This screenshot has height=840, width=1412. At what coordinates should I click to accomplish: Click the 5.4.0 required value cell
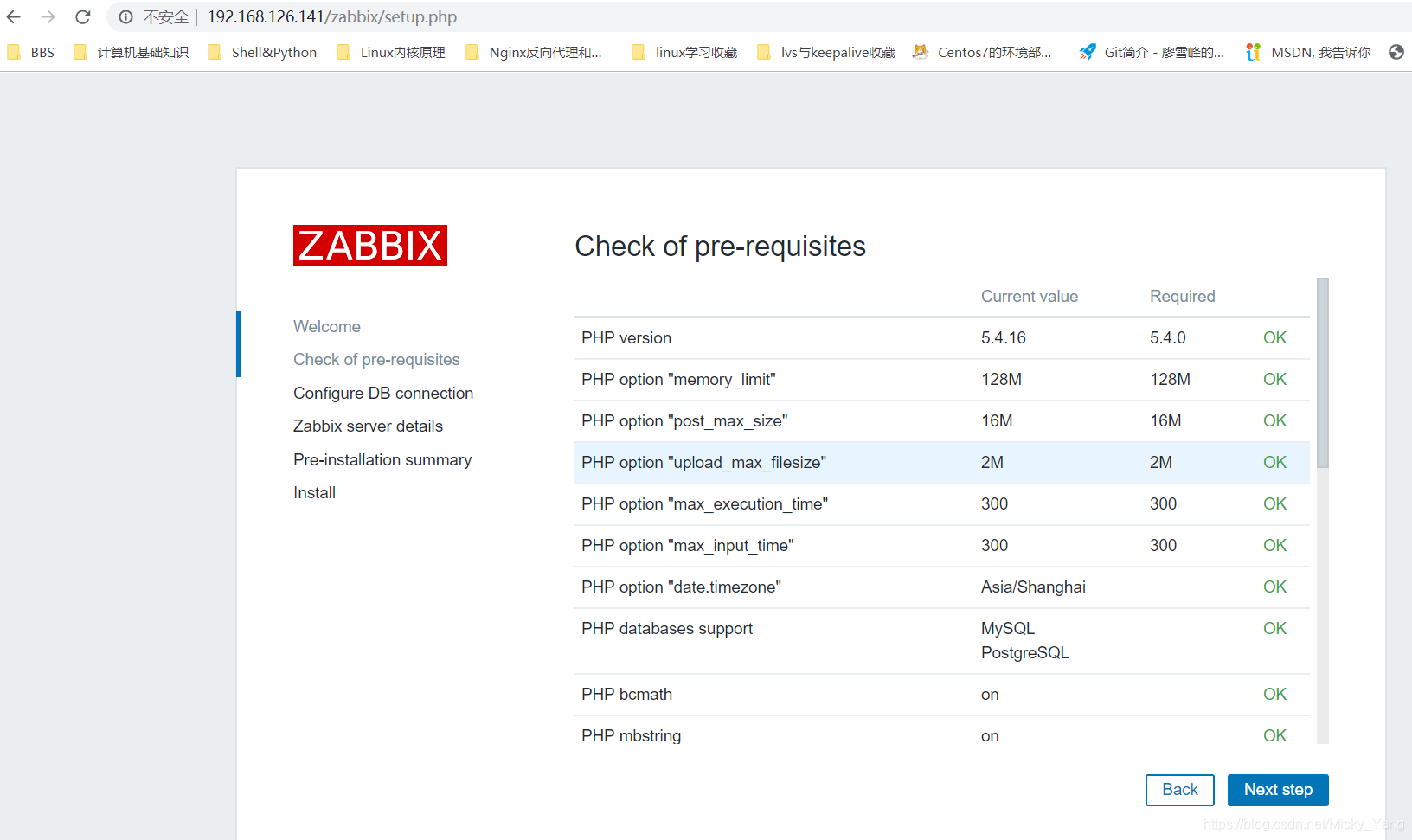[x=1168, y=338]
